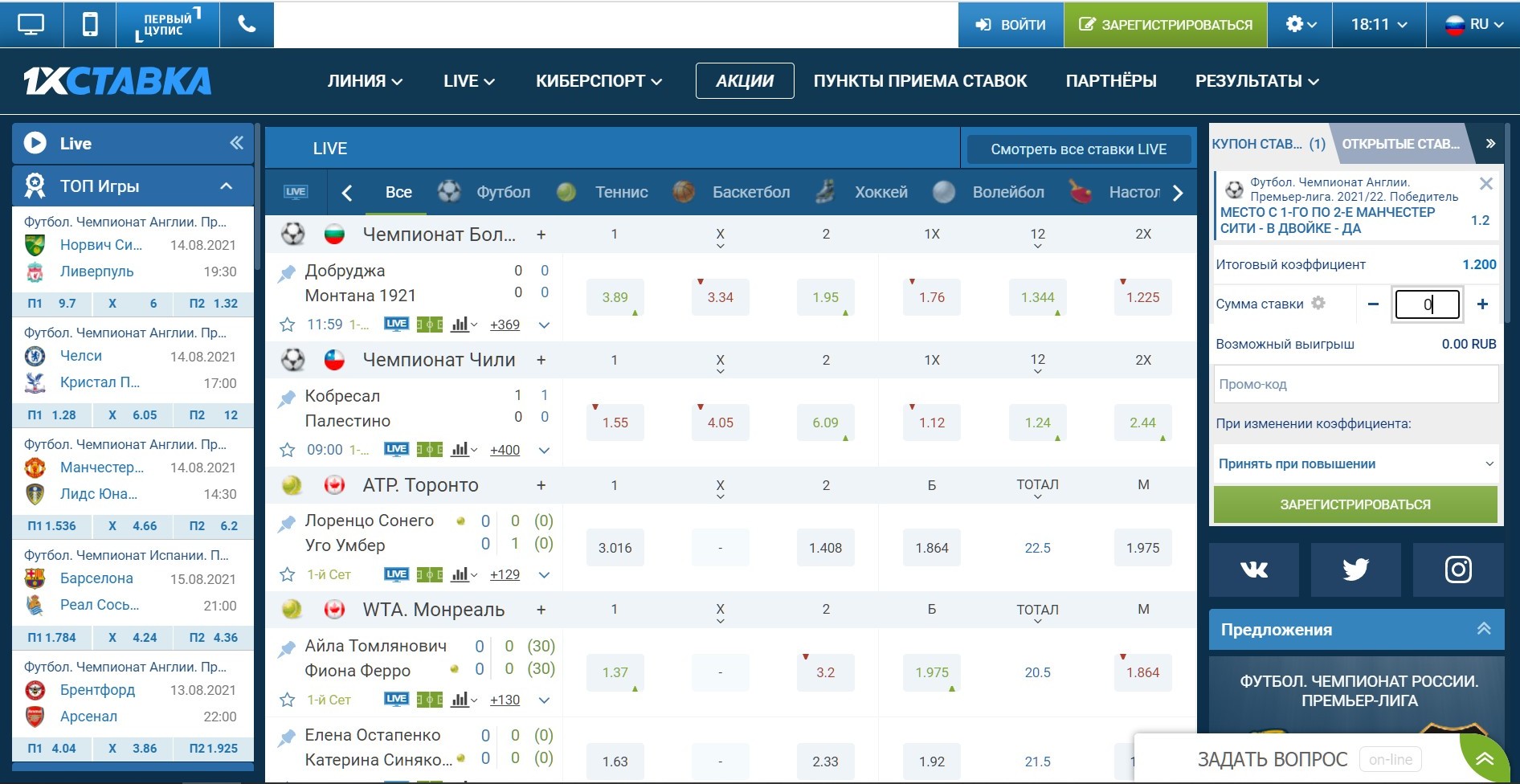Decrease bet amount with minus
The image size is (1520, 784).
pyautogui.click(x=1373, y=304)
